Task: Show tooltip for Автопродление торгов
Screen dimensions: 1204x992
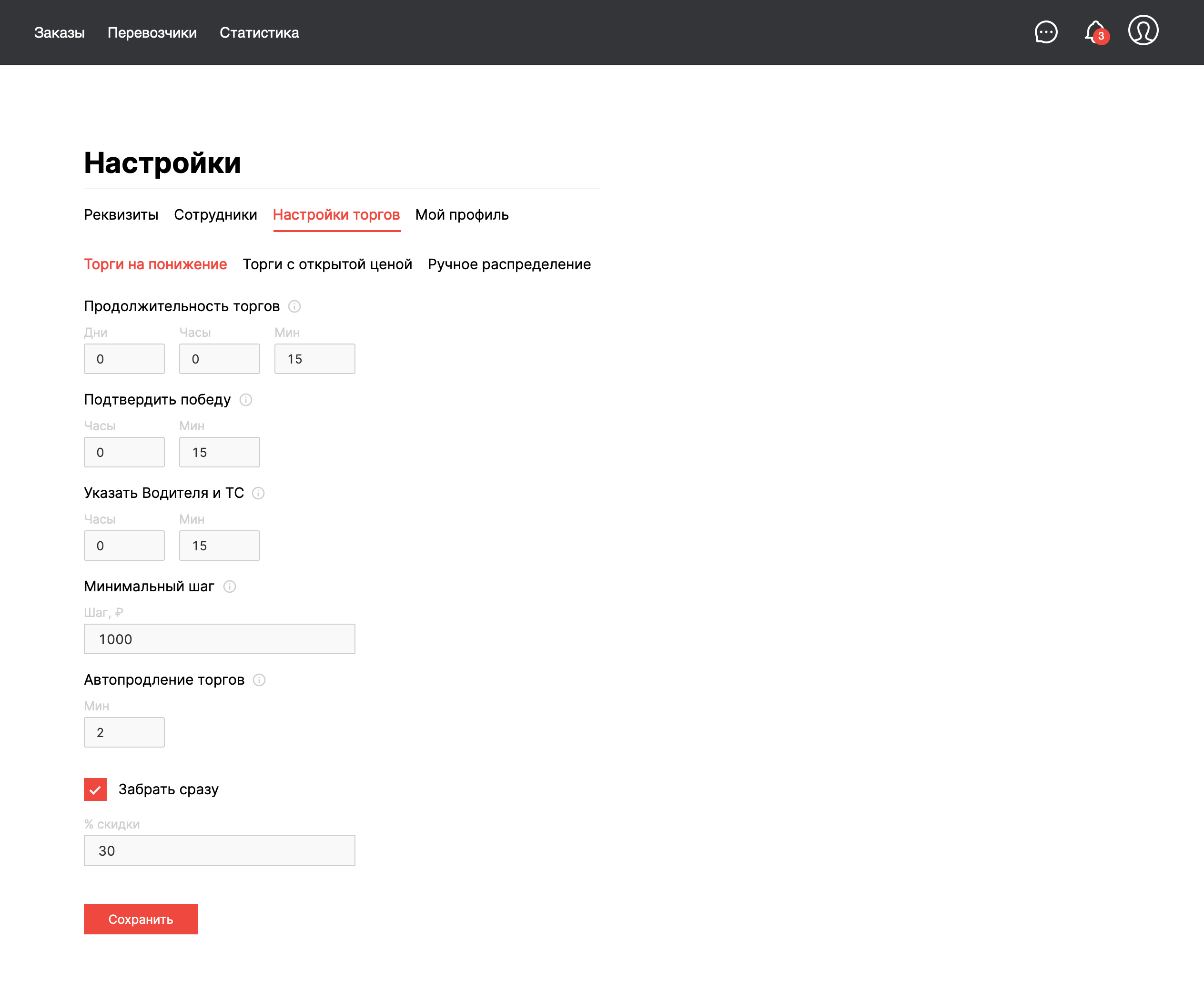Action: pos(259,680)
